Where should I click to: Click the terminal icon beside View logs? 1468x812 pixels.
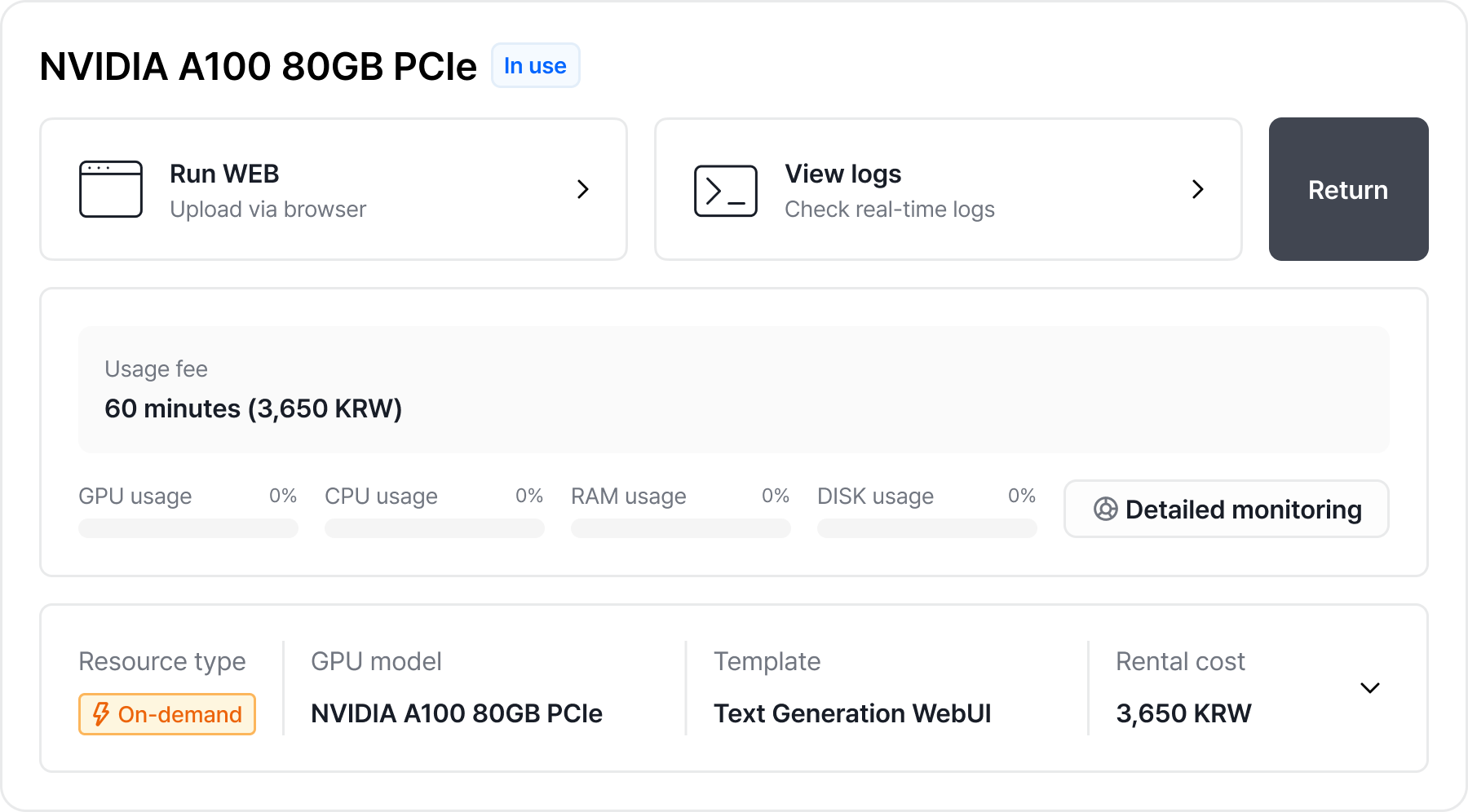tap(725, 191)
